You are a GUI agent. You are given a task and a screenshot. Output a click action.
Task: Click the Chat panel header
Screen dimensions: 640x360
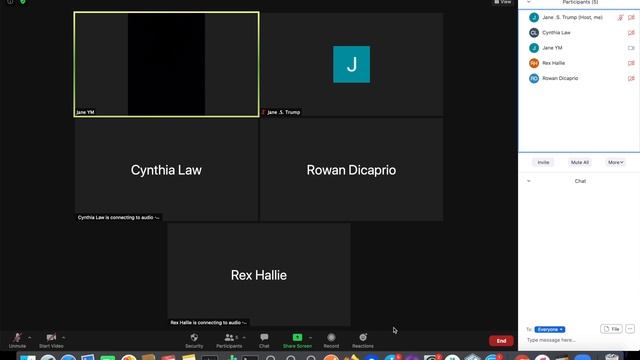[x=580, y=181]
